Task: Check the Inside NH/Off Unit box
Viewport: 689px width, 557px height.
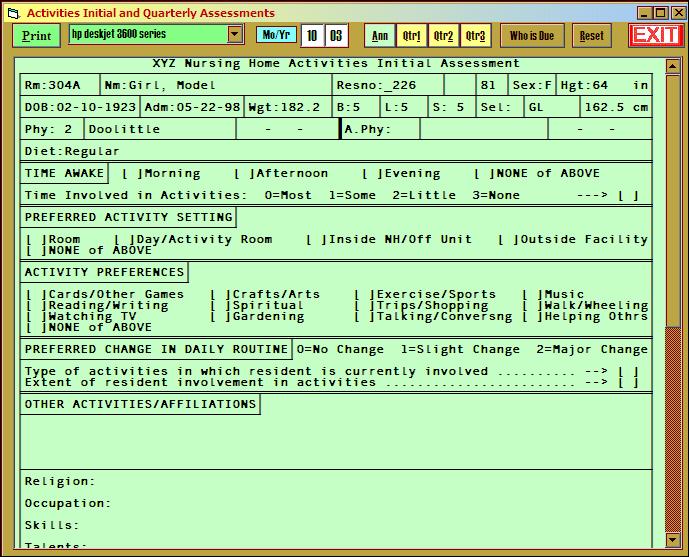Action: pyautogui.click(x=316, y=239)
